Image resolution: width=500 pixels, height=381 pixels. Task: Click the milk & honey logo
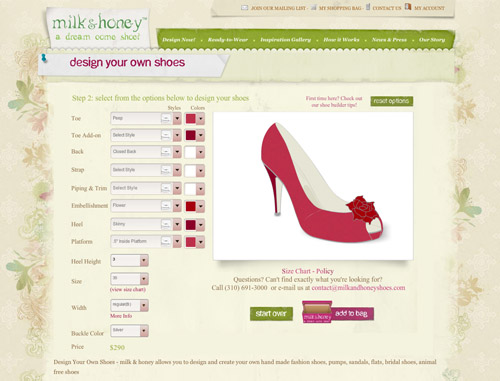coord(99,28)
